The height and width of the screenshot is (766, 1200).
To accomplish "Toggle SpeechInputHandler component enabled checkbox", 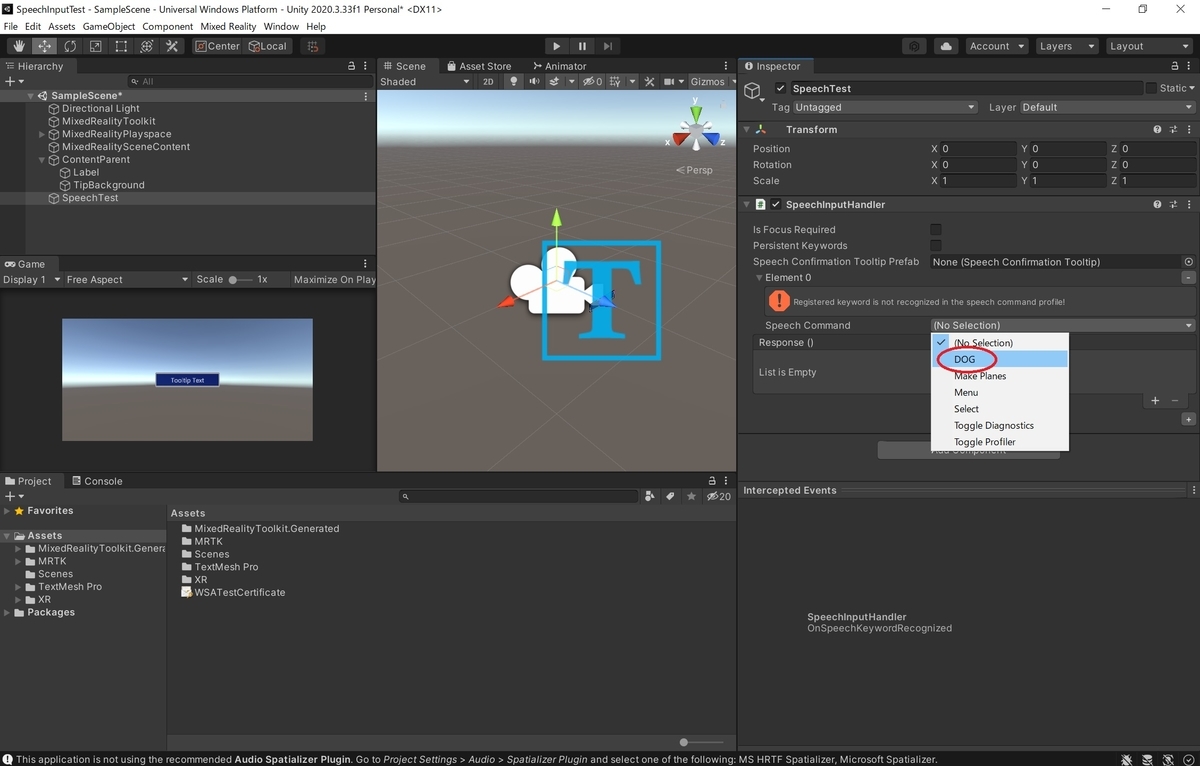I will tap(775, 205).
